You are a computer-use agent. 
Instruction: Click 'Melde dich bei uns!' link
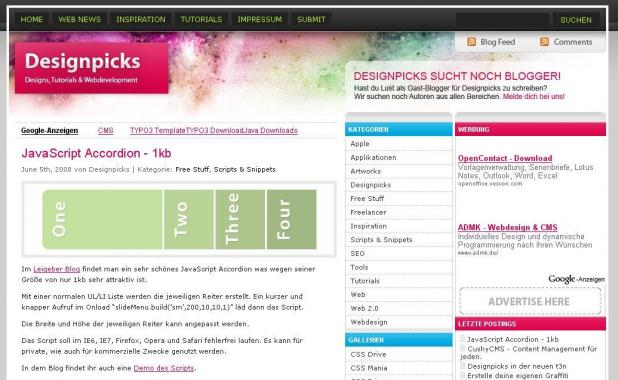point(534,97)
